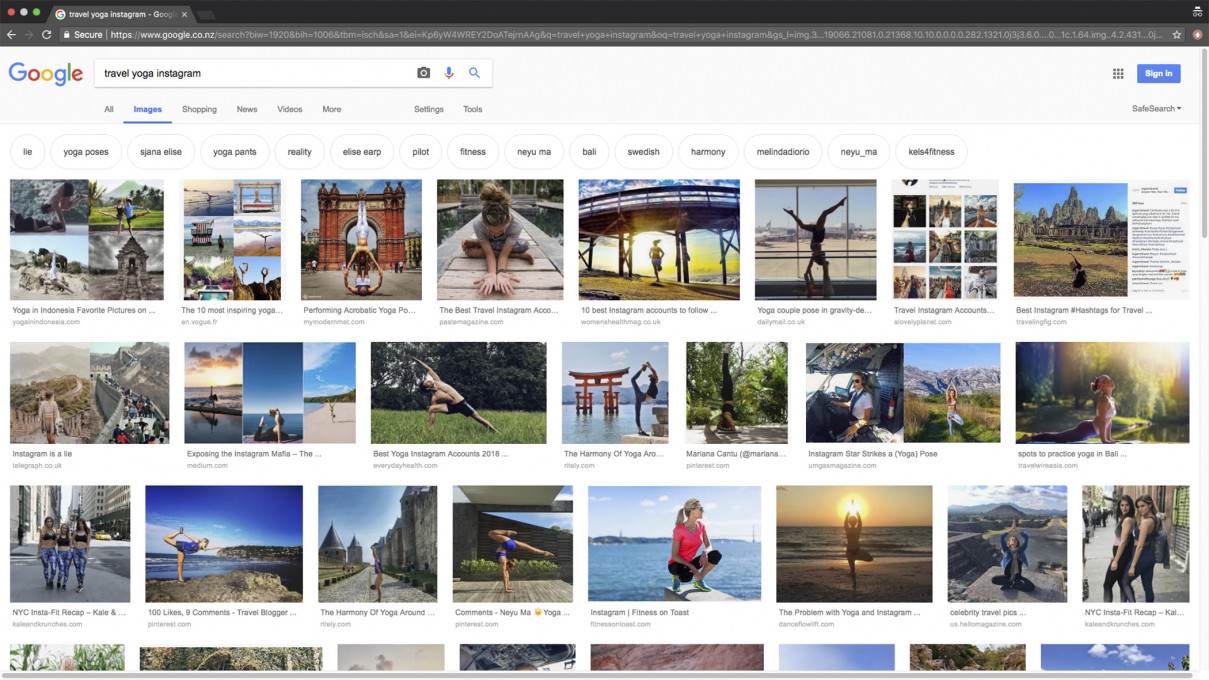Open the Vogue 10 most inspiring yoga thumbnail
1209x680 pixels.
(232, 240)
